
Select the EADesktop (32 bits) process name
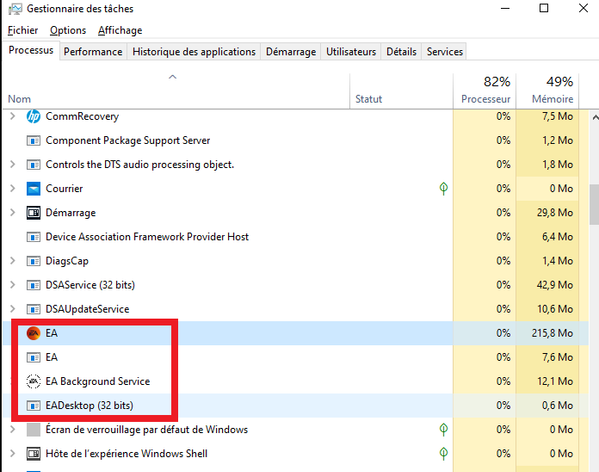click(89, 405)
